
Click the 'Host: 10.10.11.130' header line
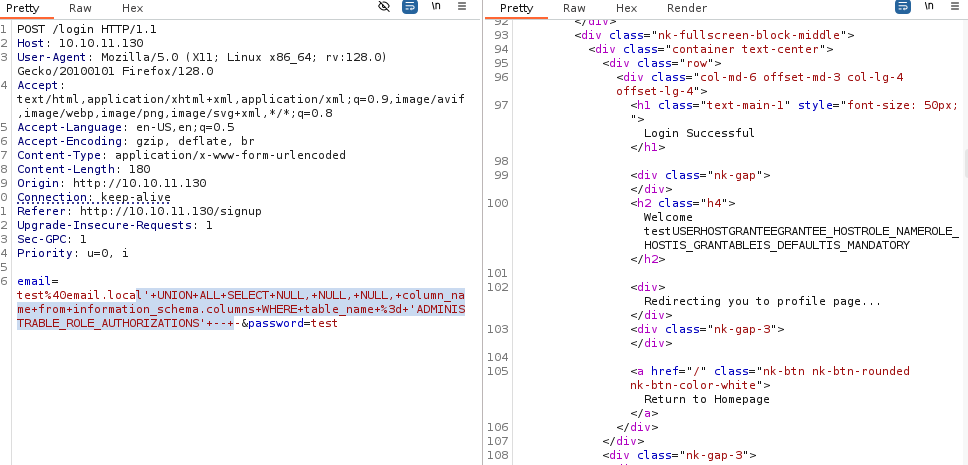coord(80,43)
